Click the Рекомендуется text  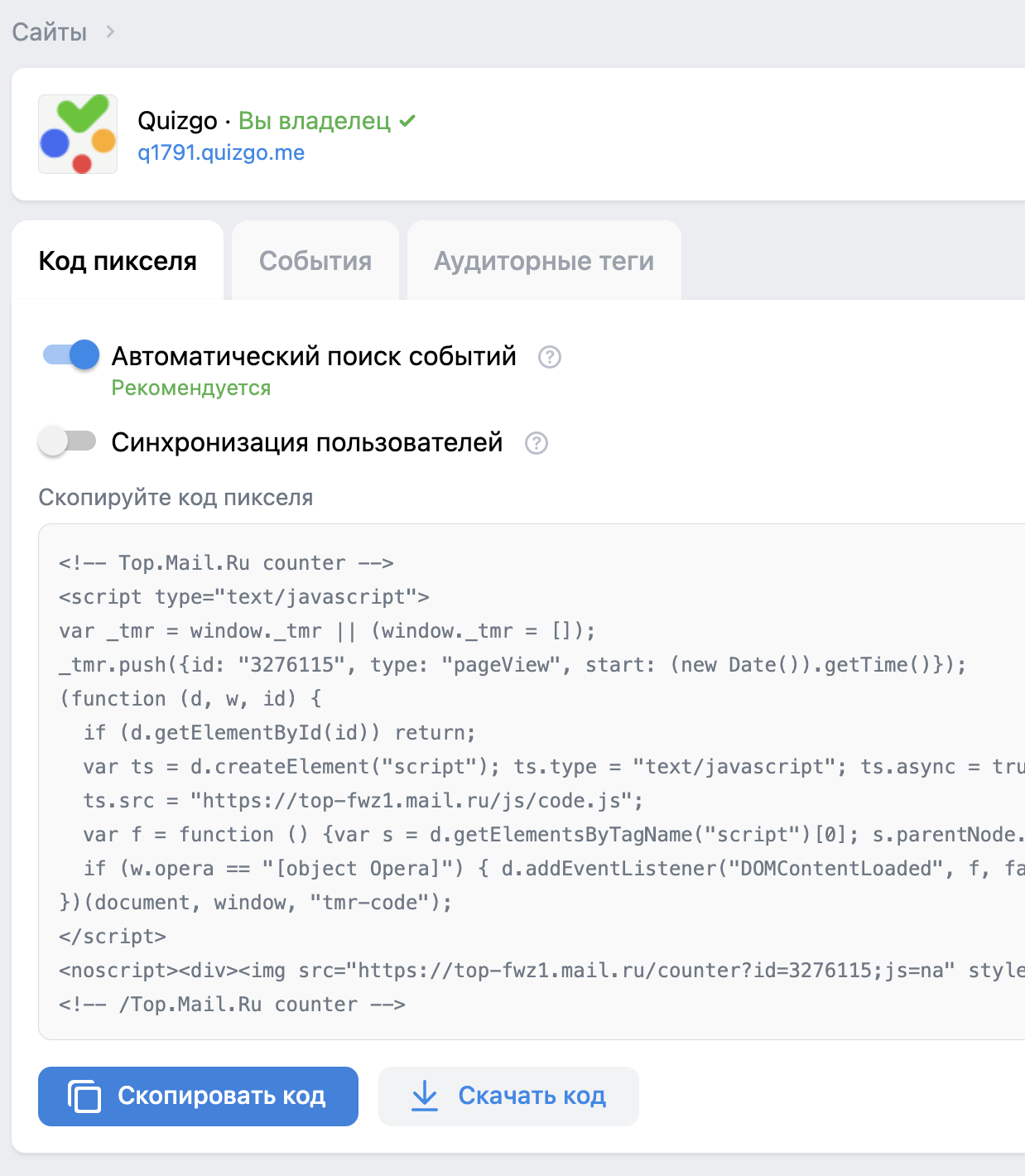tap(191, 388)
